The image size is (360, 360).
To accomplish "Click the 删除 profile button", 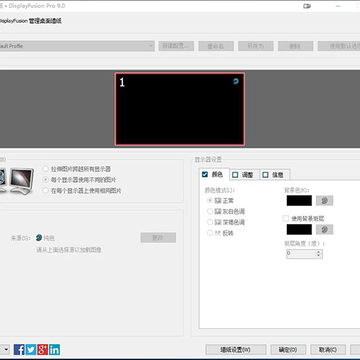I will click(x=295, y=46).
